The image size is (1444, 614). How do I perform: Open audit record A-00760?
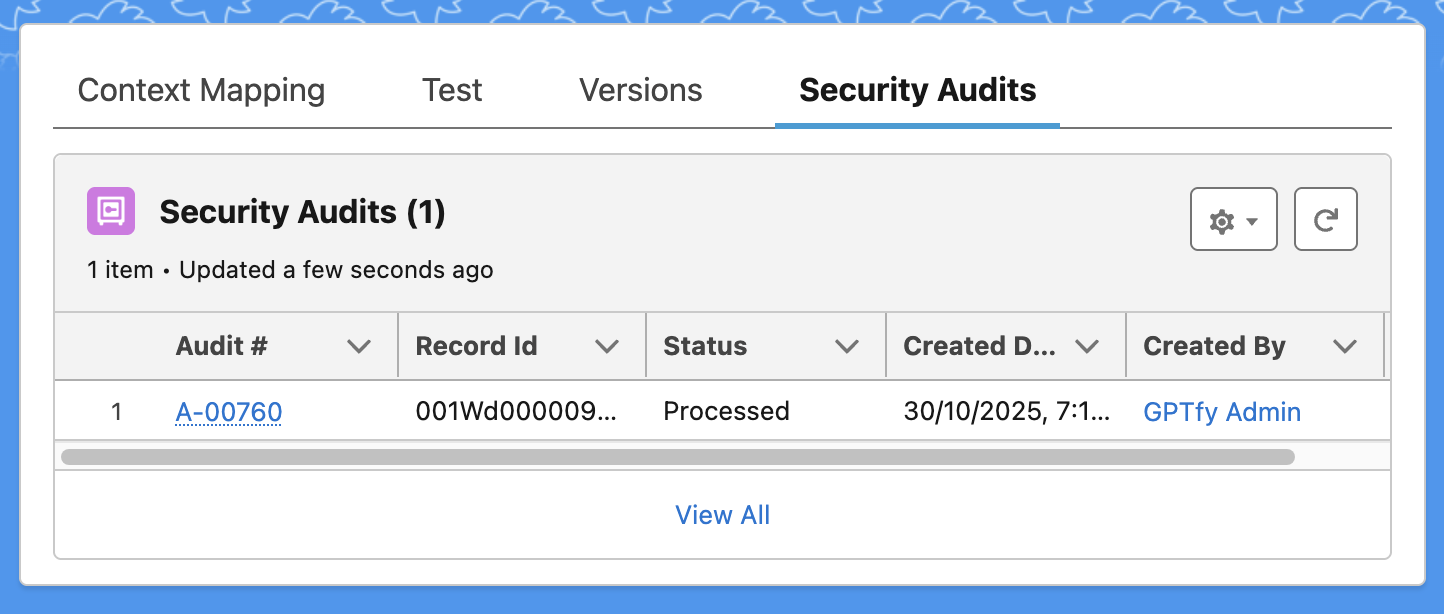229,412
